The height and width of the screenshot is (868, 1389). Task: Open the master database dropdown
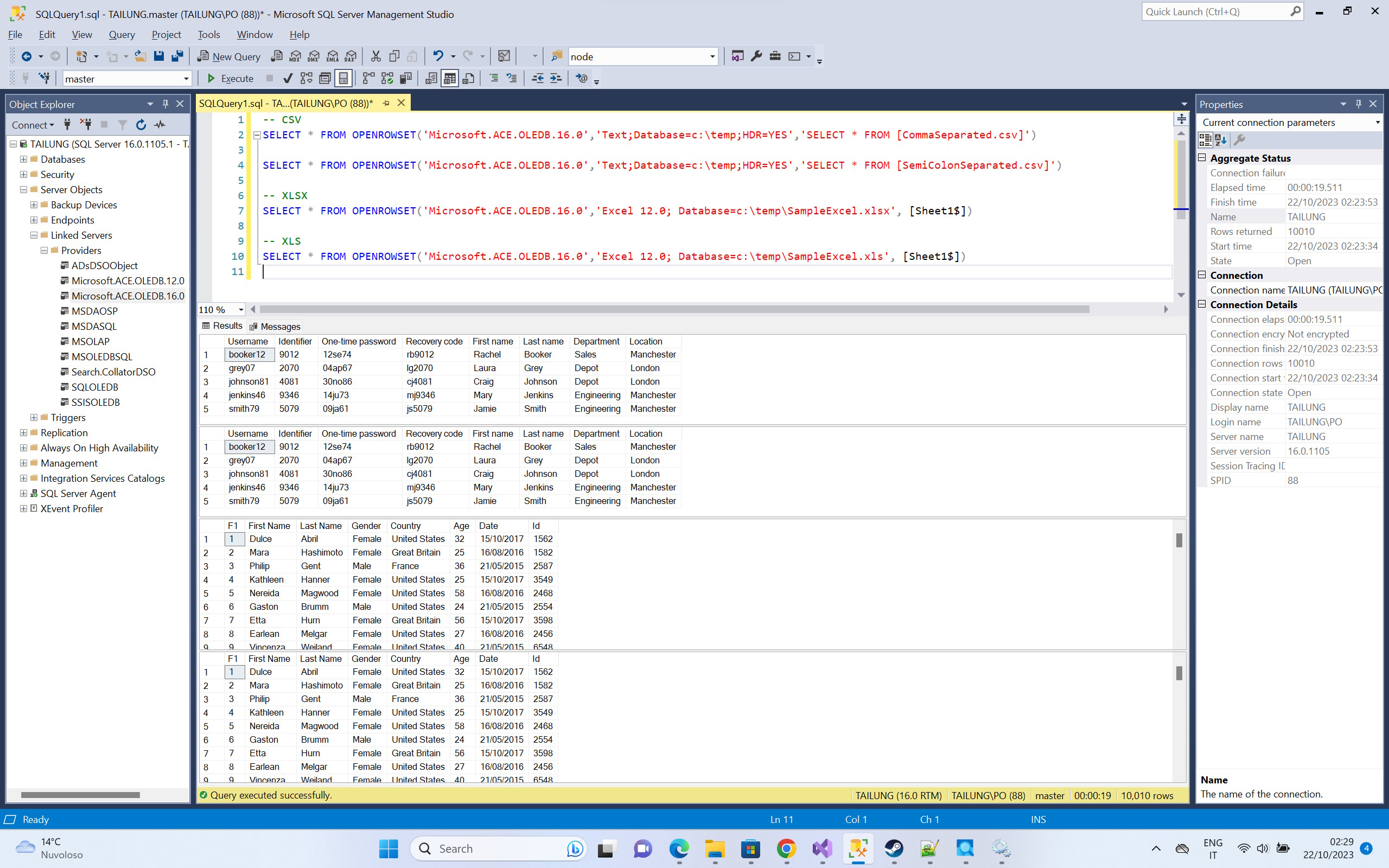[186, 79]
